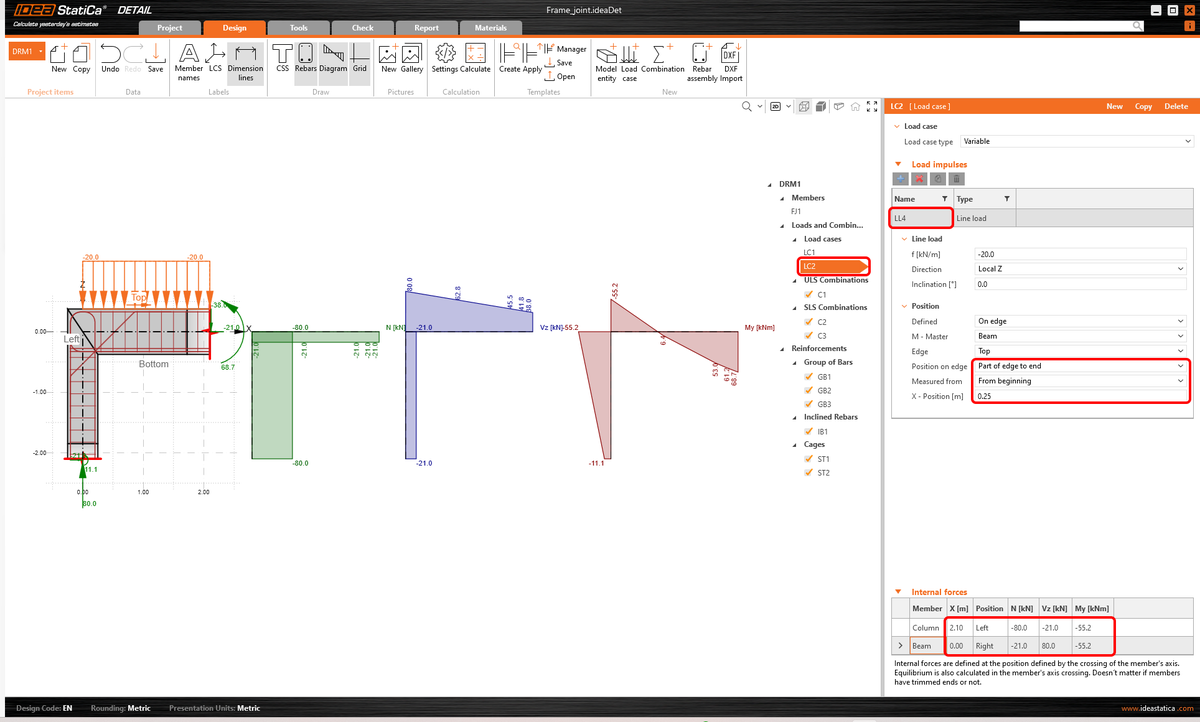Screen dimensions: 1200x722
Task: Run analysis with the Calculate icon
Action: coord(474,57)
